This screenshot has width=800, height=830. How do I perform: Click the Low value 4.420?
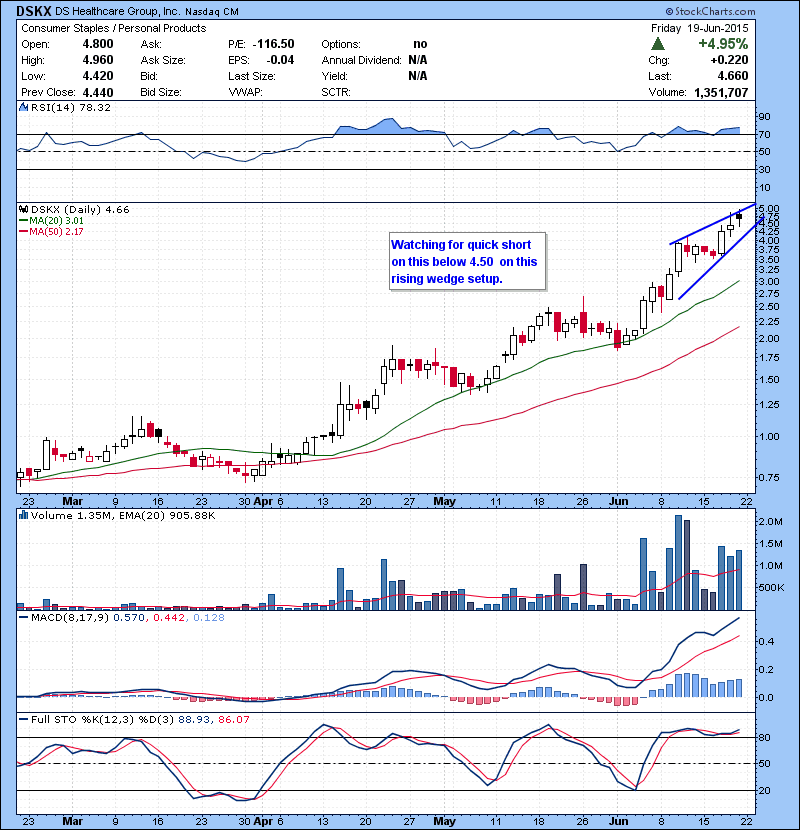point(98,76)
